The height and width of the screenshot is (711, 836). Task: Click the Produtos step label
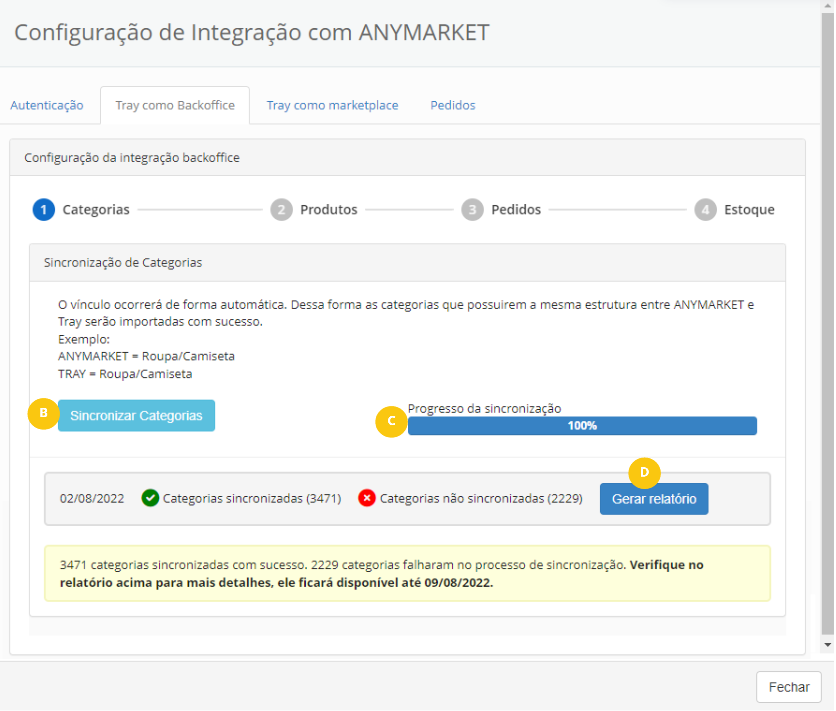click(x=328, y=209)
